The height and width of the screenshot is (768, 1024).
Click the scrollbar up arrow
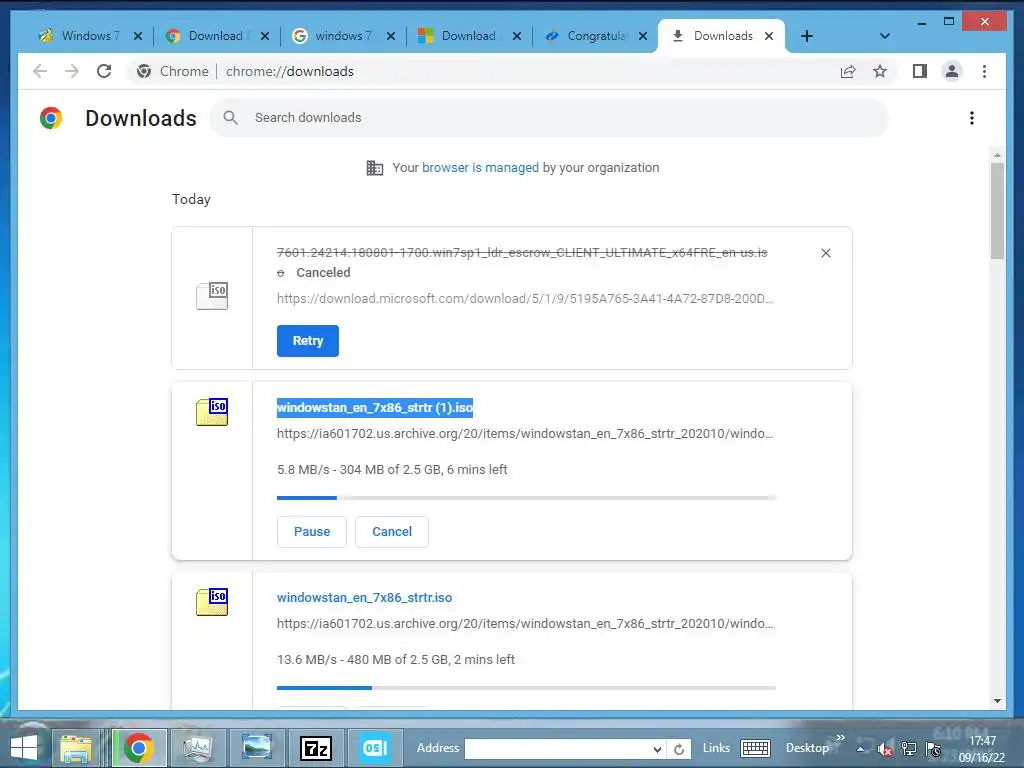997,155
